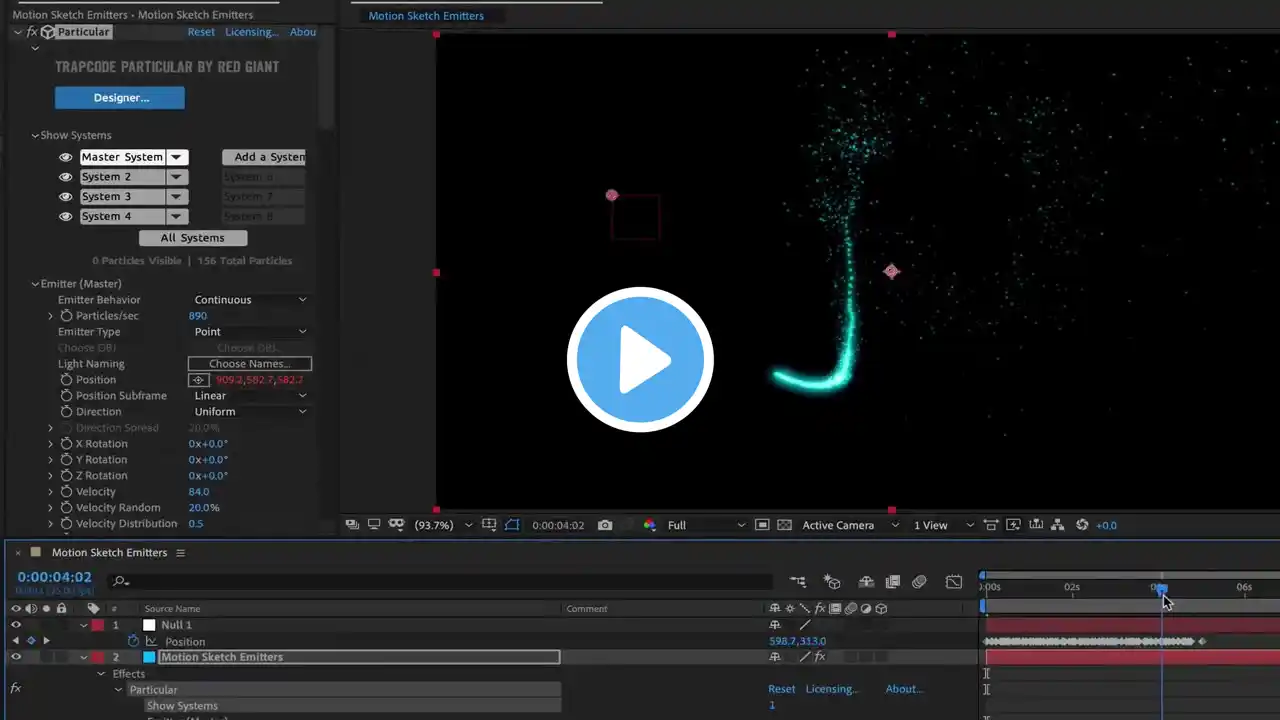Viewport: 1280px width, 720px height.
Task: Click the region of interest icon
Action: pos(762,525)
